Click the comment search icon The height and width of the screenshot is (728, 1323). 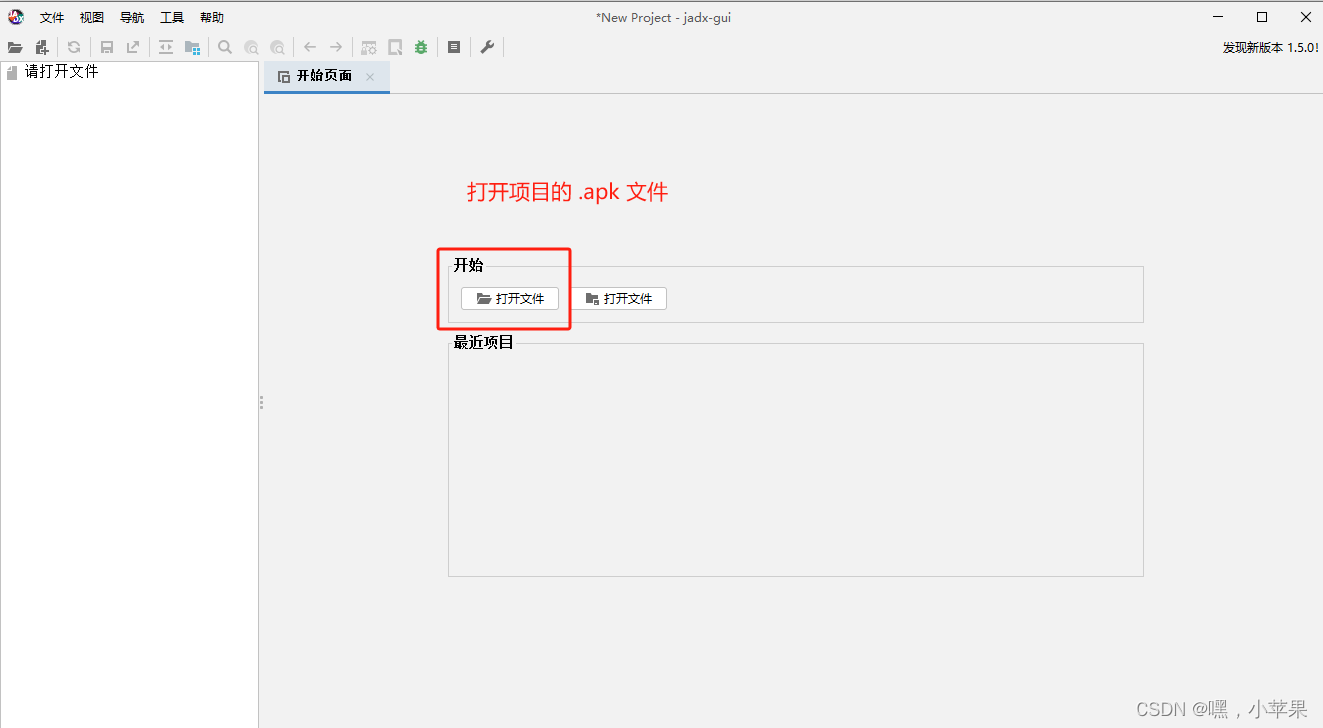[277, 47]
